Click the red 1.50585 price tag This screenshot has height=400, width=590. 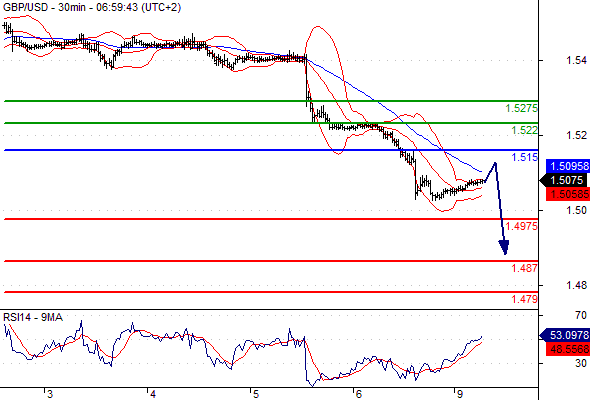pos(568,194)
